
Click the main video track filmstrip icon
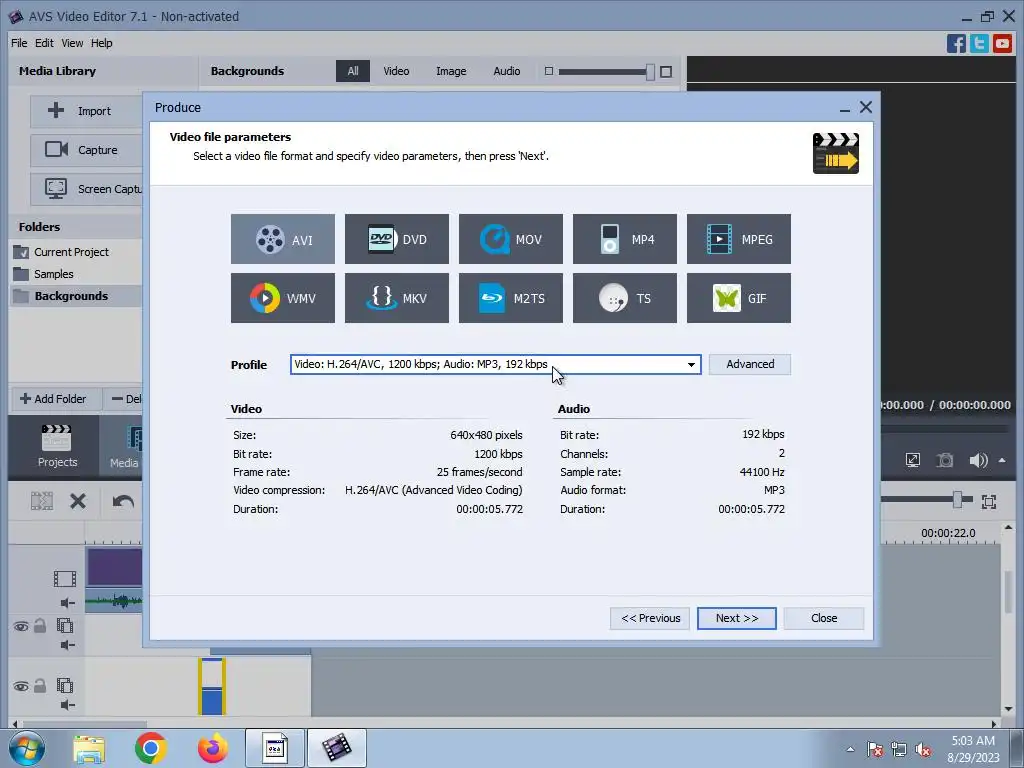pyautogui.click(x=65, y=579)
